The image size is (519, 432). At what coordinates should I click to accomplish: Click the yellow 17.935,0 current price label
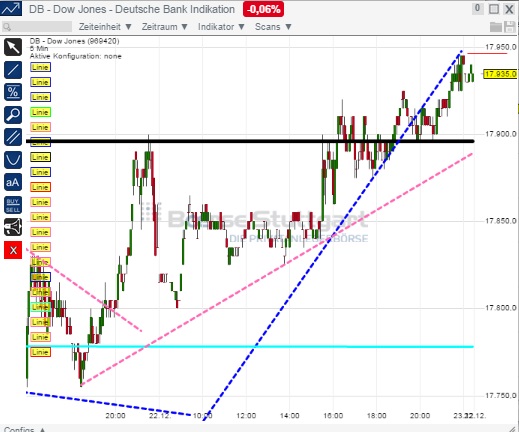pyautogui.click(x=500, y=74)
